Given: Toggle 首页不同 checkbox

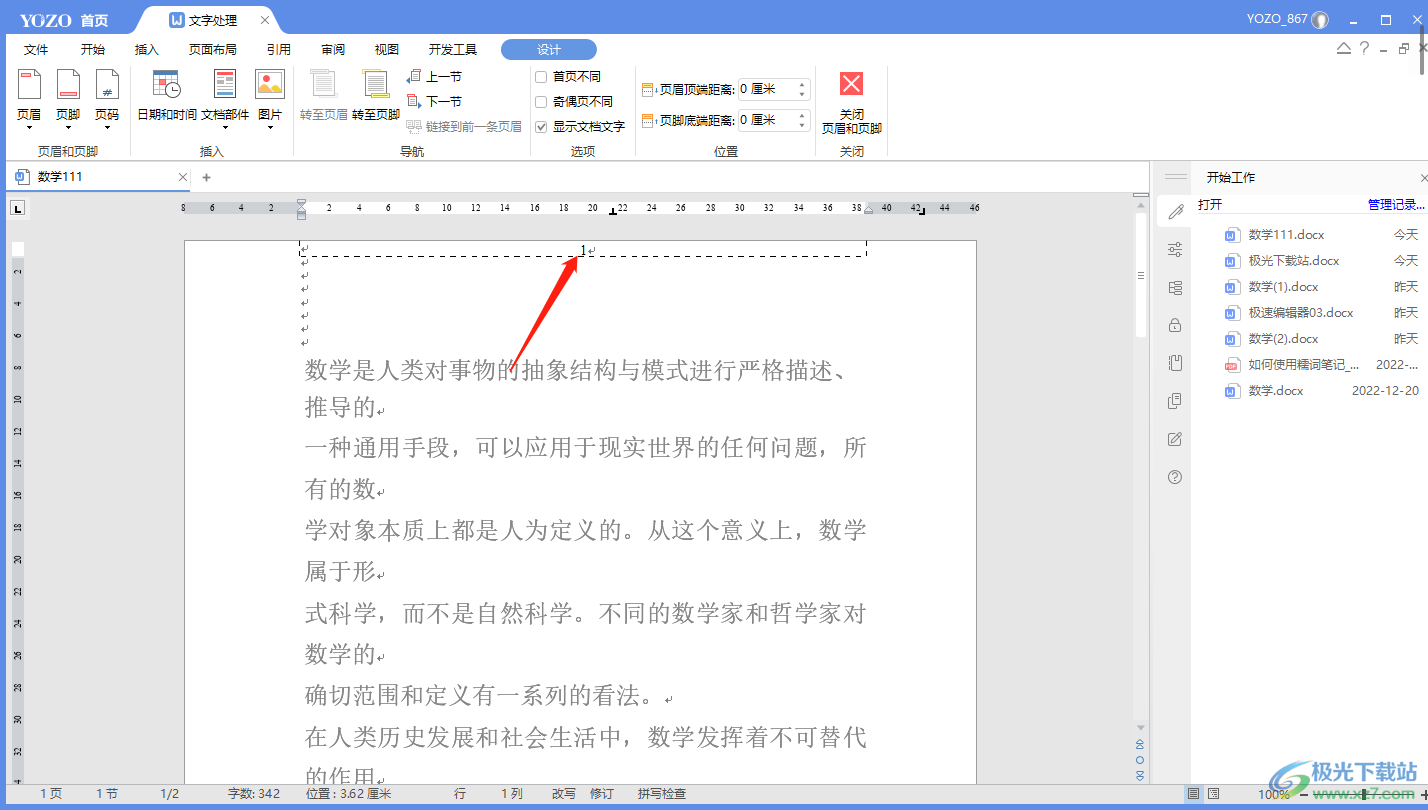Looking at the screenshot, I should click(541, 76).
